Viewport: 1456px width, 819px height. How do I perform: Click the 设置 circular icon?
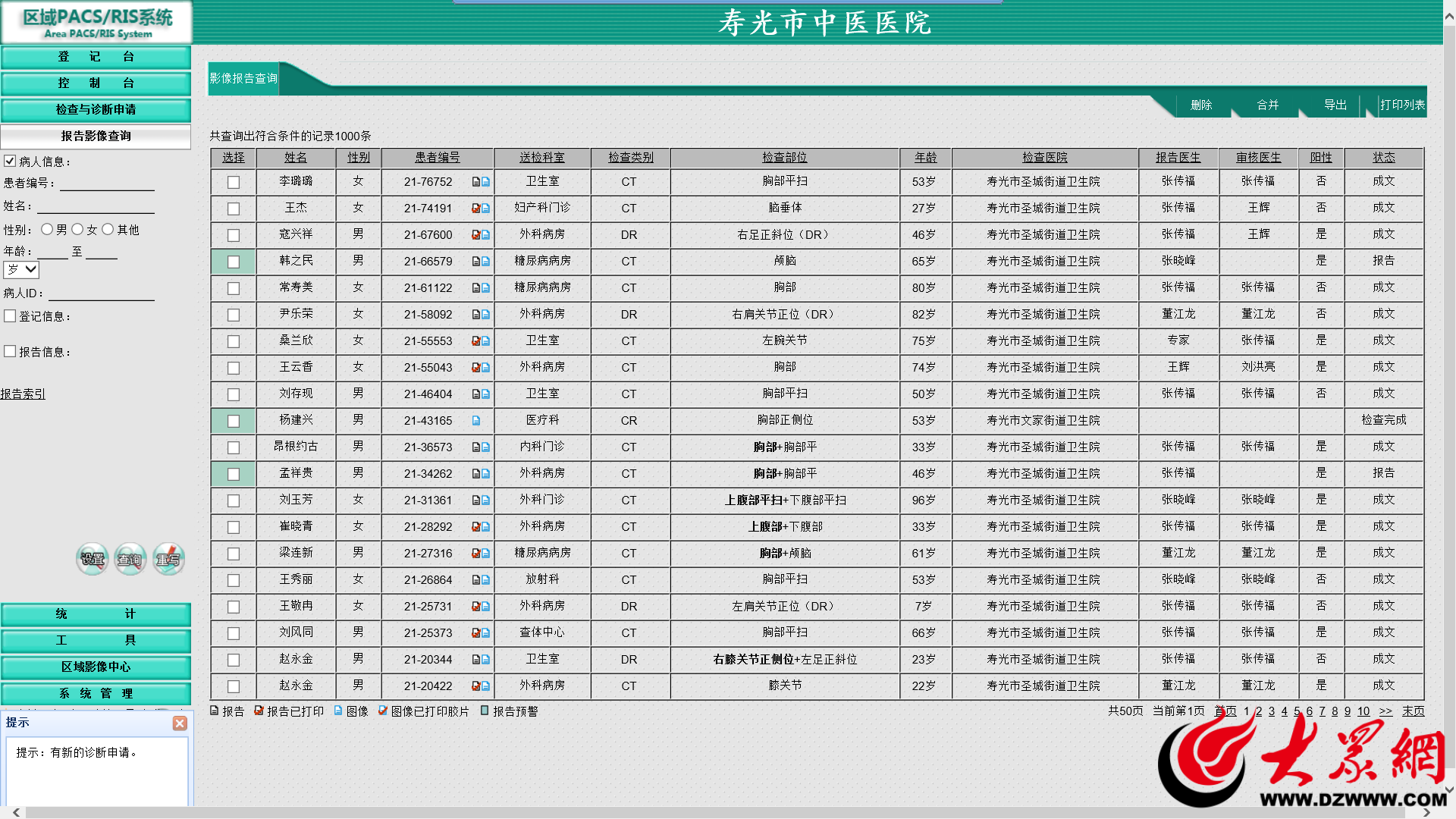[92, 560]
